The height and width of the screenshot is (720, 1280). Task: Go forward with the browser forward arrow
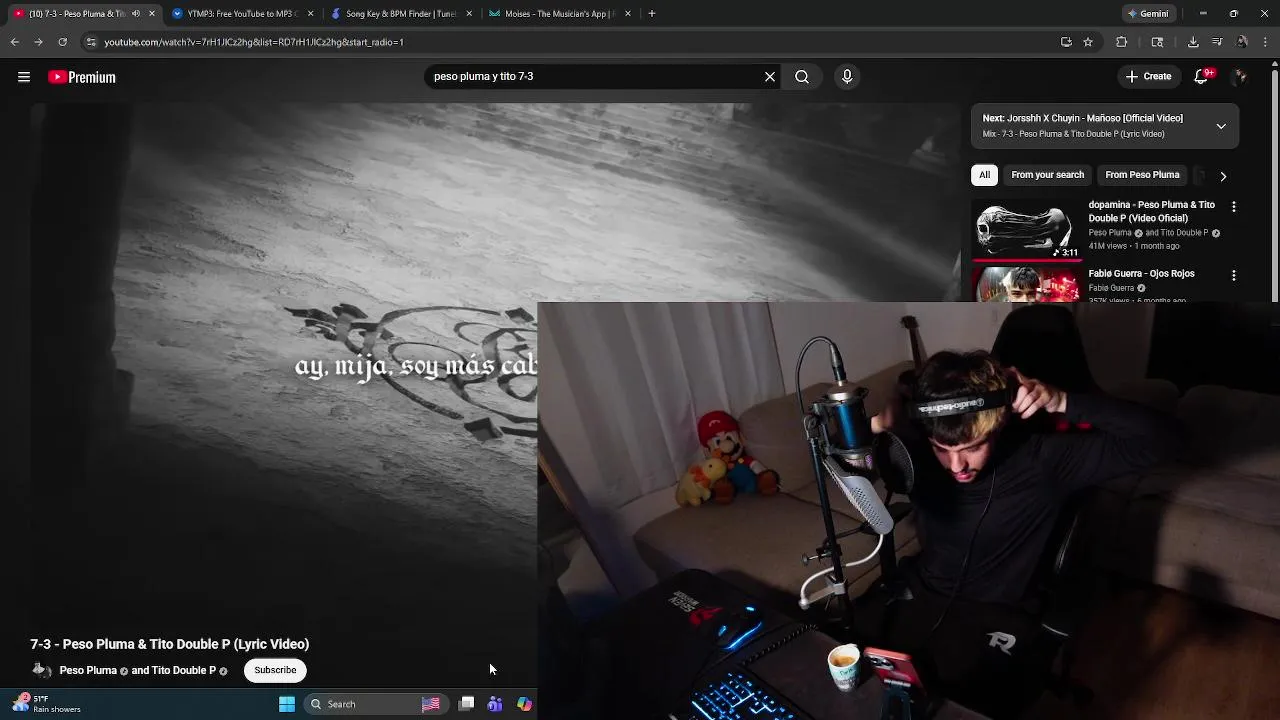[38, 42]
